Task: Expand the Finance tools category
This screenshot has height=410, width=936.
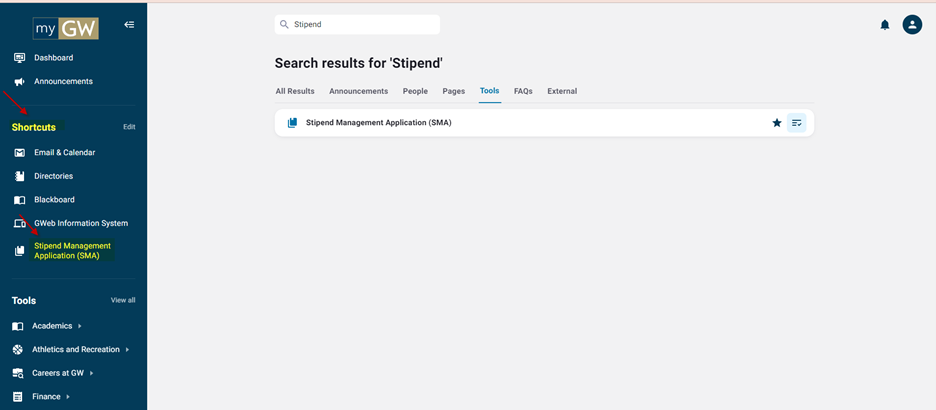Action: tap(41, 396)
